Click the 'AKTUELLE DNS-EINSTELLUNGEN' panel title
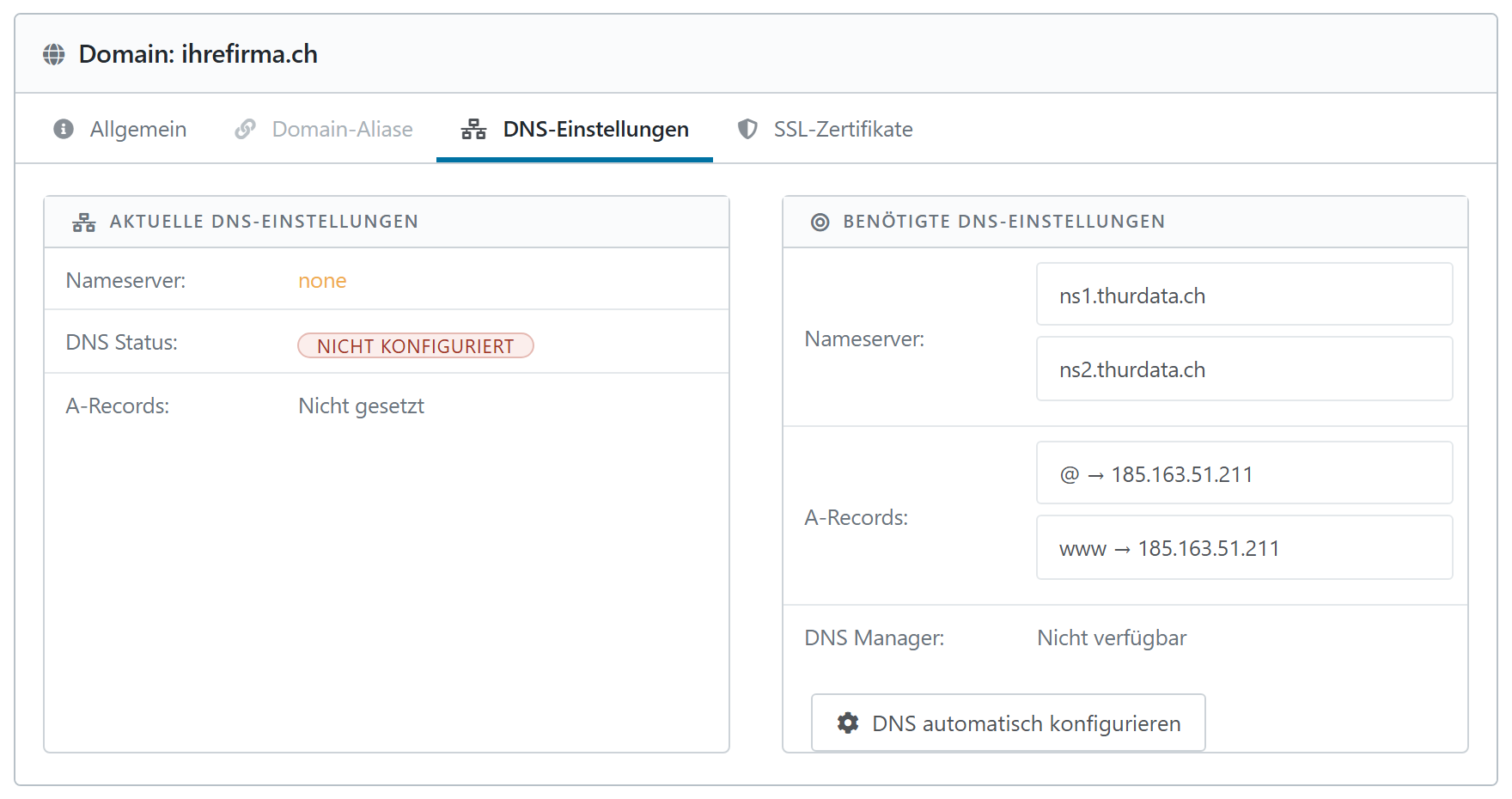This screenshot has height=799, width=1512. tap(264, 222)
